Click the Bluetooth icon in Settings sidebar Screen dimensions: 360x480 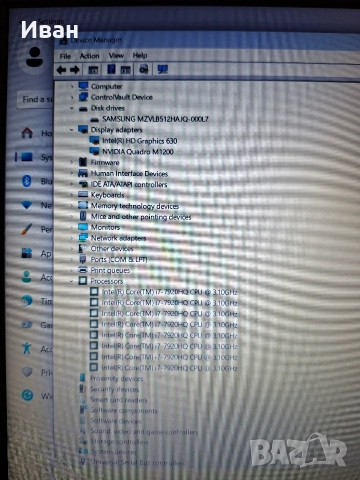(x=27, y=181)
